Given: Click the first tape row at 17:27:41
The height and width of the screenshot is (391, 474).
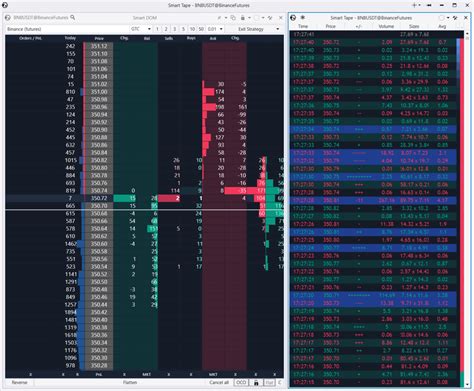Looking at the screenshot, I should pyautogui.click(x=373, y=34).
